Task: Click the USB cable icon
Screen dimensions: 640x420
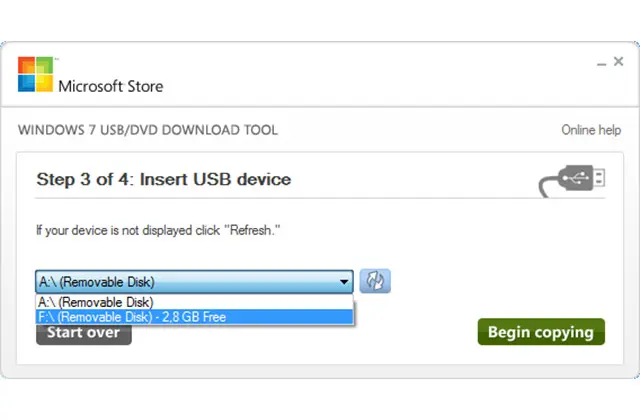Action: click(x=572, y=180)
